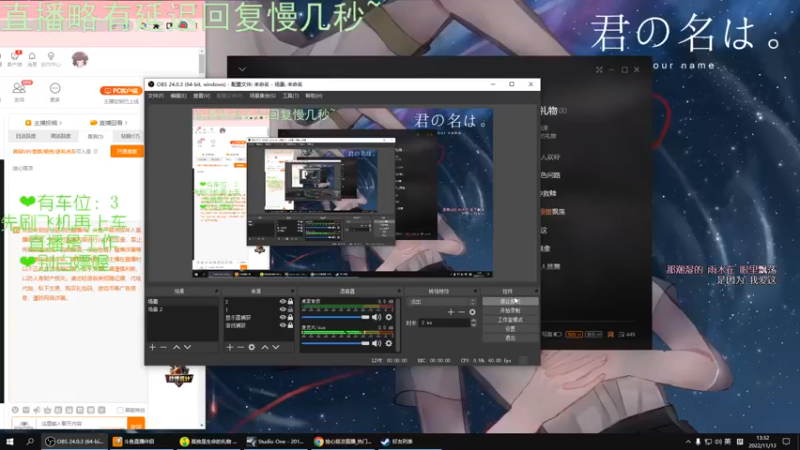
Task: Open the More circle icon in the web page
Action: click(x=55, y=88)
